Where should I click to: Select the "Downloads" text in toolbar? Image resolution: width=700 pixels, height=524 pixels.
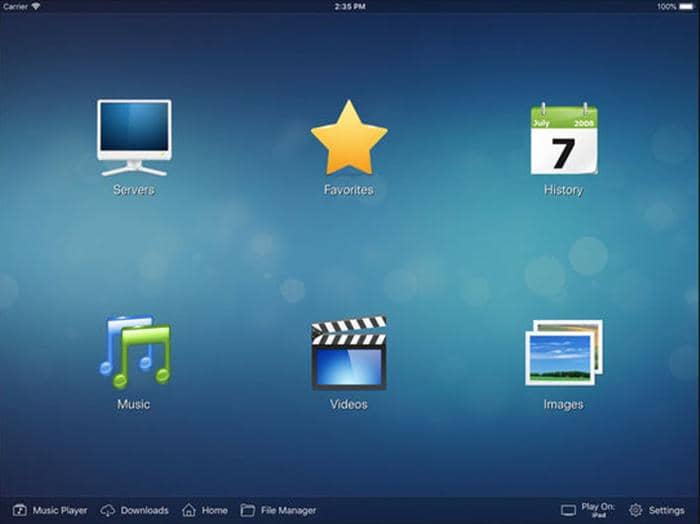coord(144,510)
